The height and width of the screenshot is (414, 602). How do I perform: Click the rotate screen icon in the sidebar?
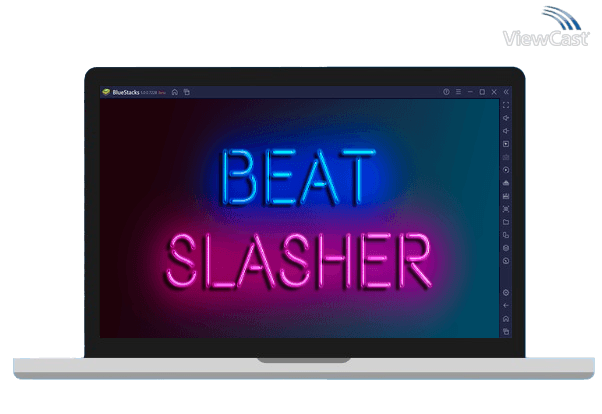[506, 235]
